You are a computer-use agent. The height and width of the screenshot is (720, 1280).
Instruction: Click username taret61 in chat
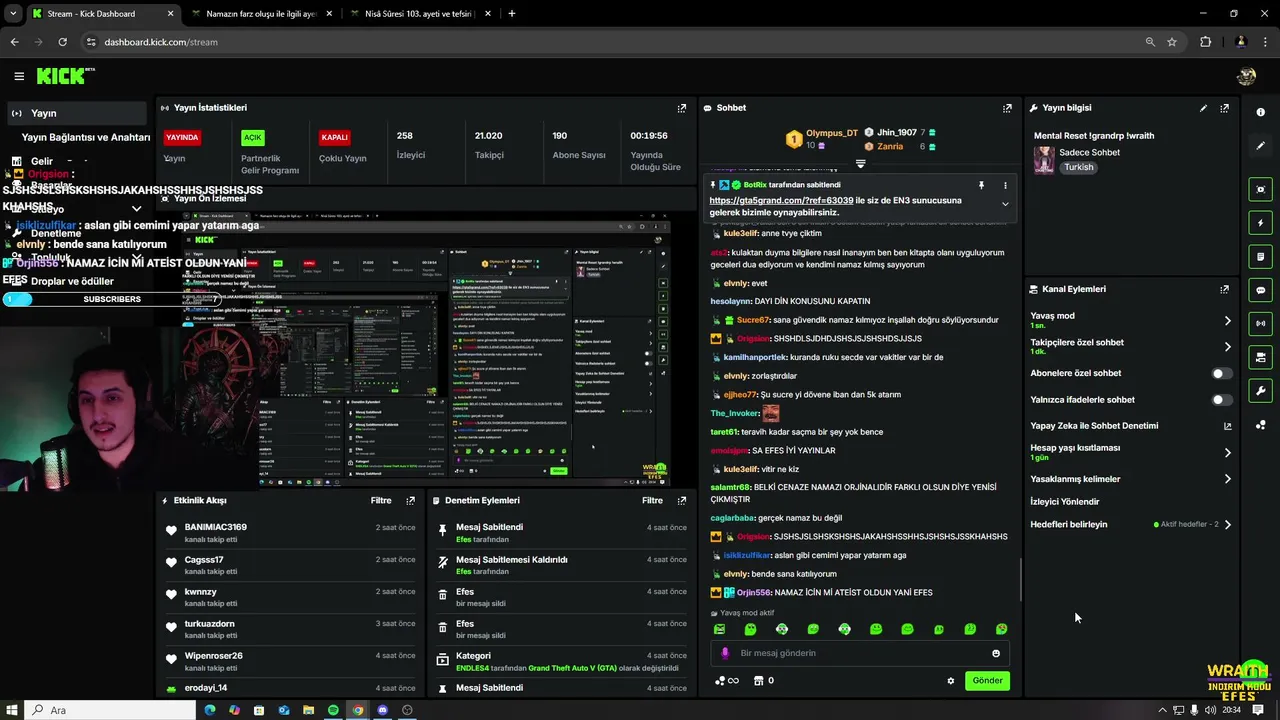pos(724,432)
